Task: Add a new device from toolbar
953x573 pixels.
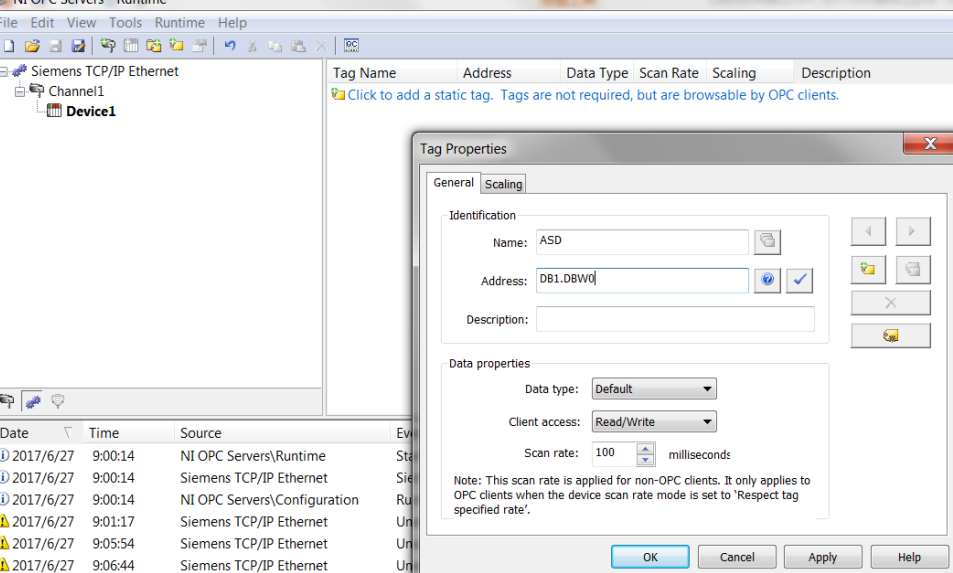Action: (x=131, y=45)
